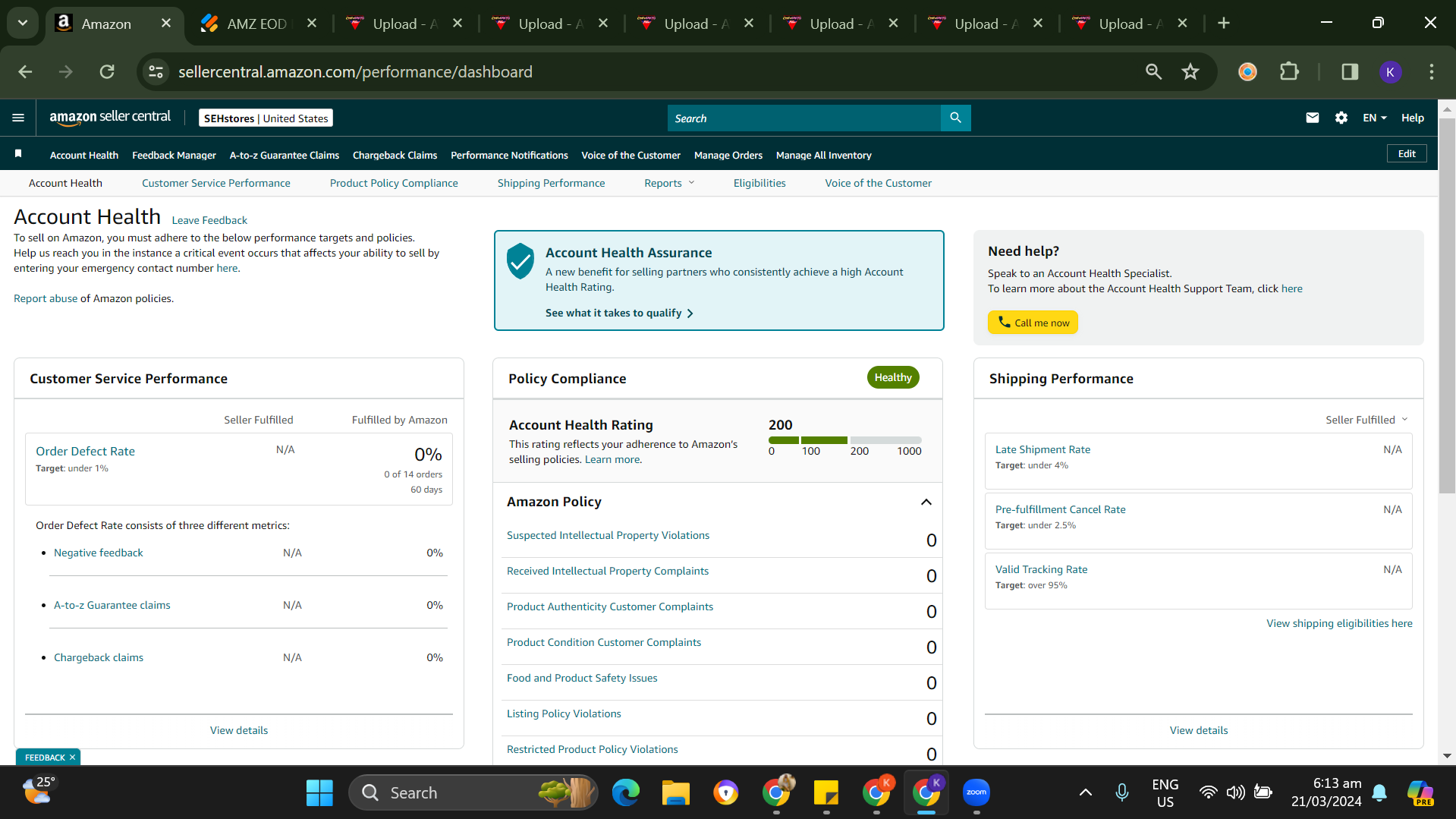This screenshot has height=819, width=1456.
Task: Click the Account Health Rating progress bar
Action: pyautogui.click(x=844, y=440)
